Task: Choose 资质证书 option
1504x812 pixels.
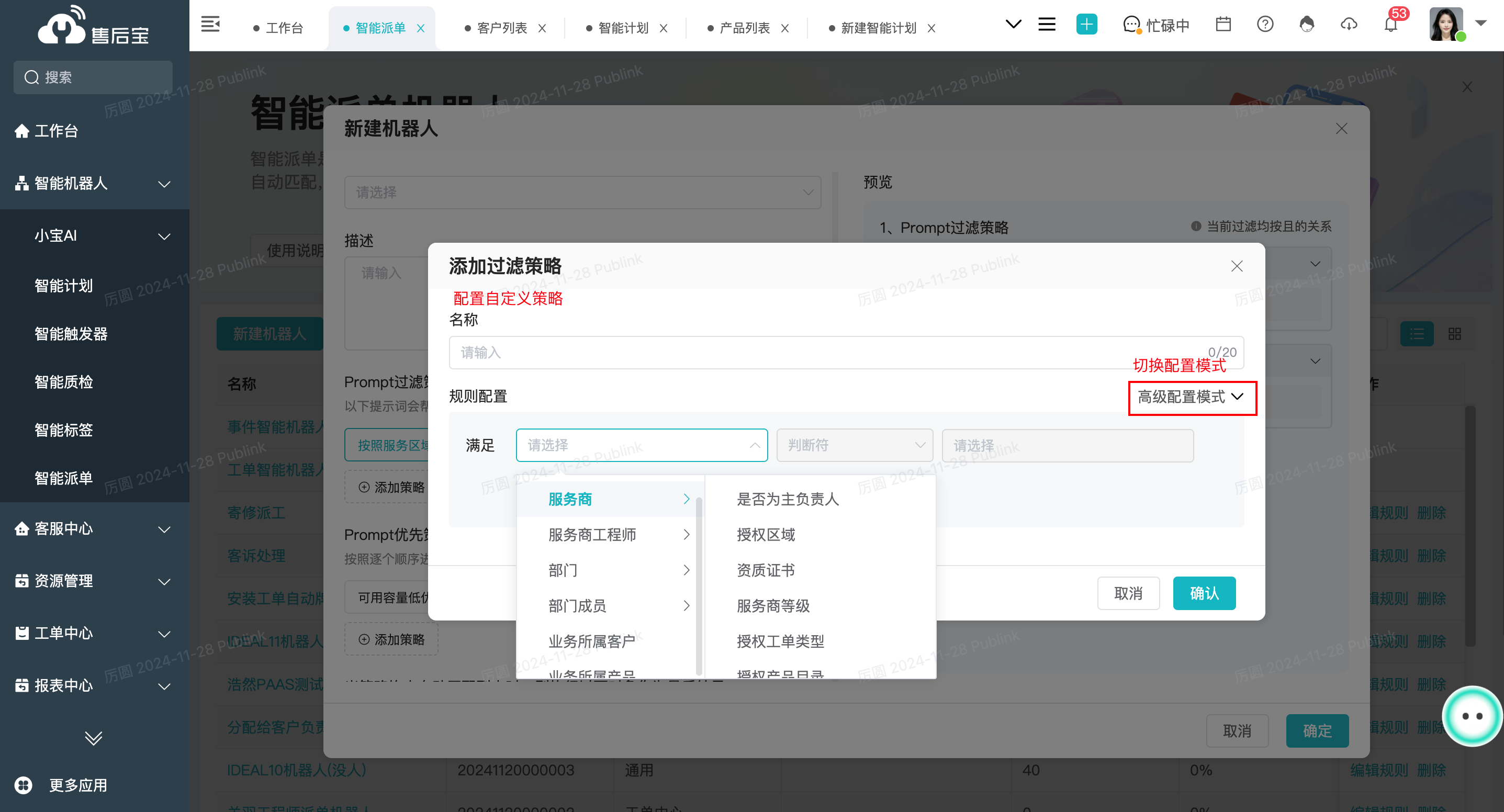Action: pyautogui.click(x=766, y=570)
